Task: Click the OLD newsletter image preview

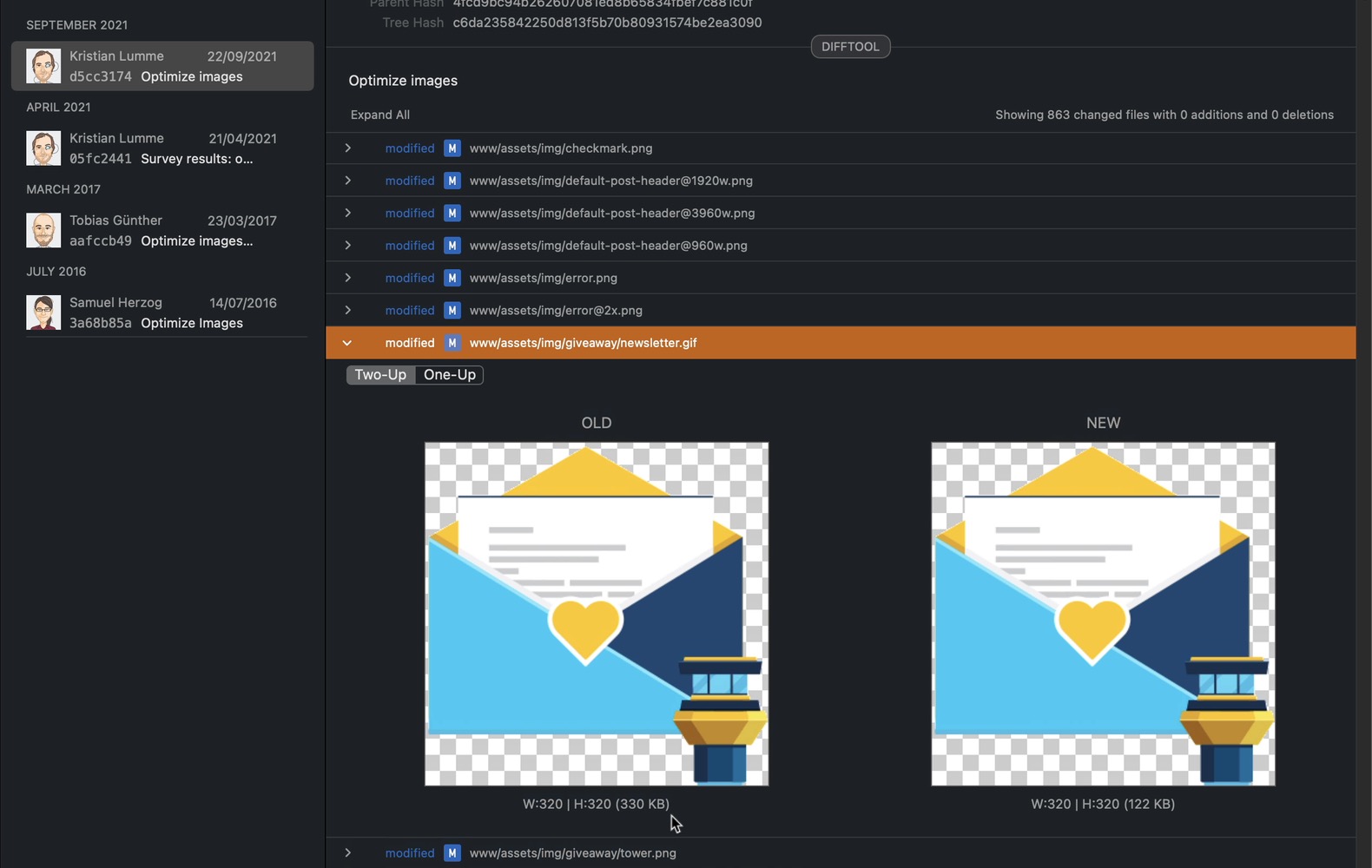Action: [596, 614]
